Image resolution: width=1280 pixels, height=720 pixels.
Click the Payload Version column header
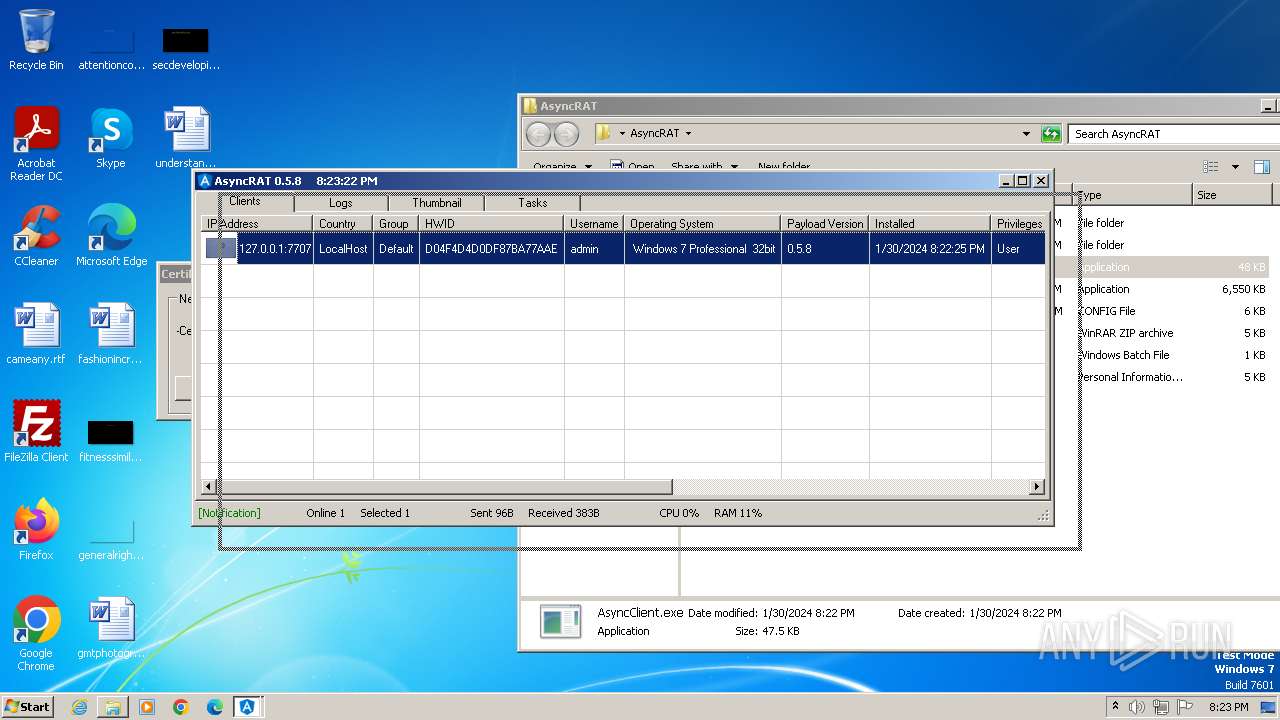pos(825,224)
